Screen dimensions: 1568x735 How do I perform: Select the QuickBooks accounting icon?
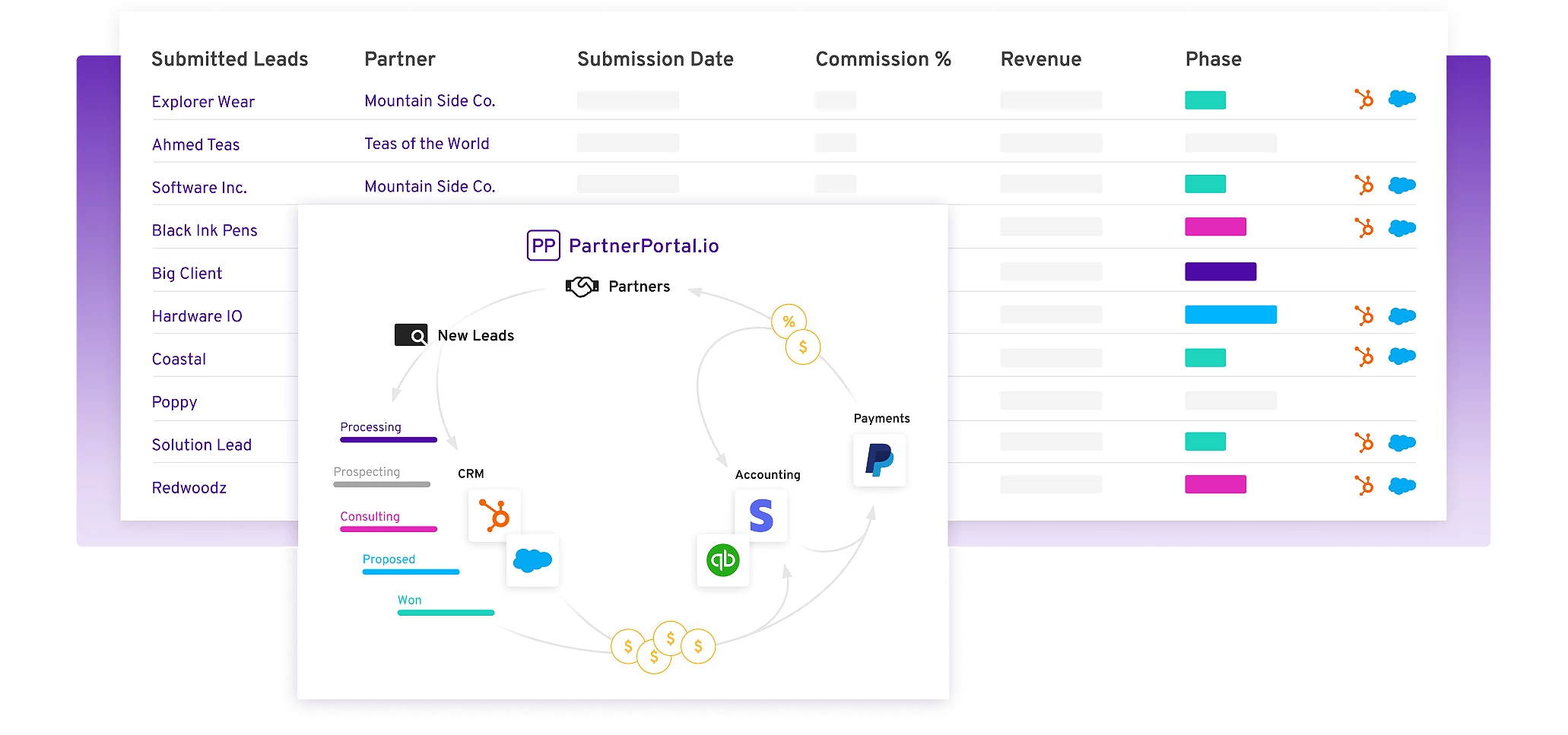click(x=723, y=560)
